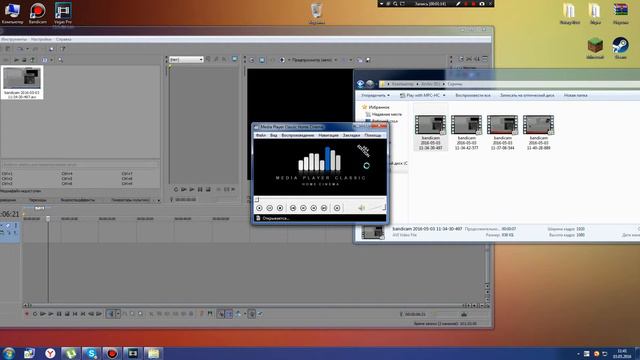Select Недавние места in Explorer sidebar

click(386, 114)
